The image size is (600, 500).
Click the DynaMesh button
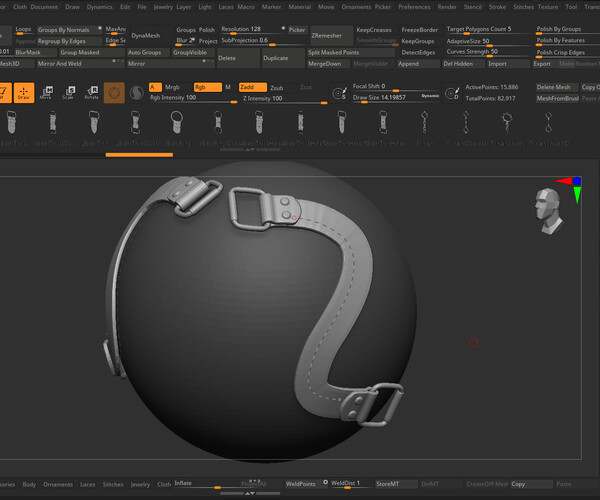[x=150, y=36]
